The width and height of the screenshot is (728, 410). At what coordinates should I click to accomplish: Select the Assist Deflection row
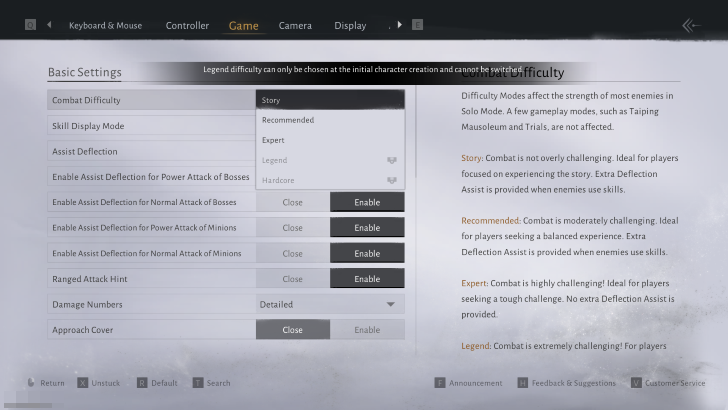point(151,151)
